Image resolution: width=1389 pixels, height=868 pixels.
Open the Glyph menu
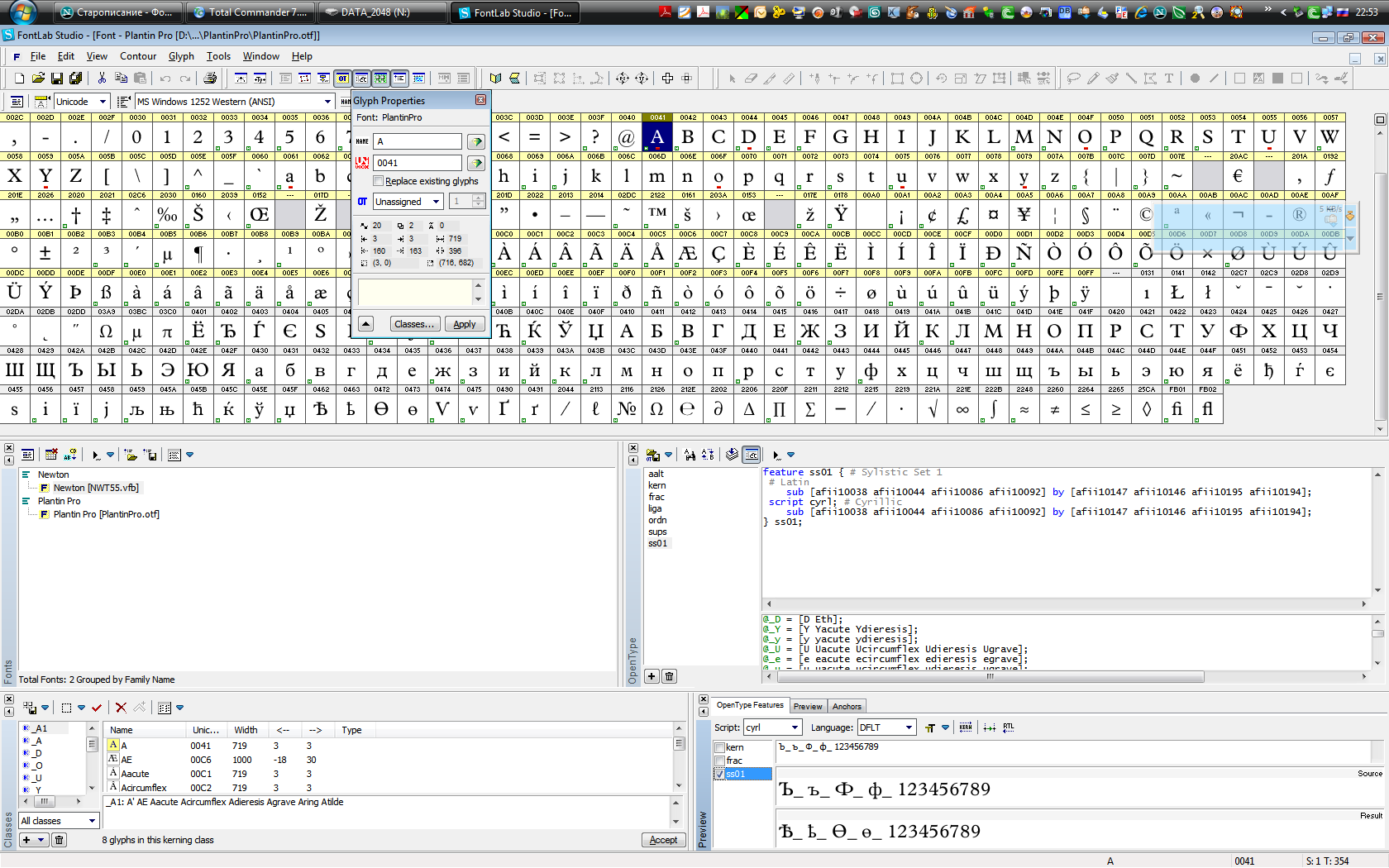[x=181, y=56]
